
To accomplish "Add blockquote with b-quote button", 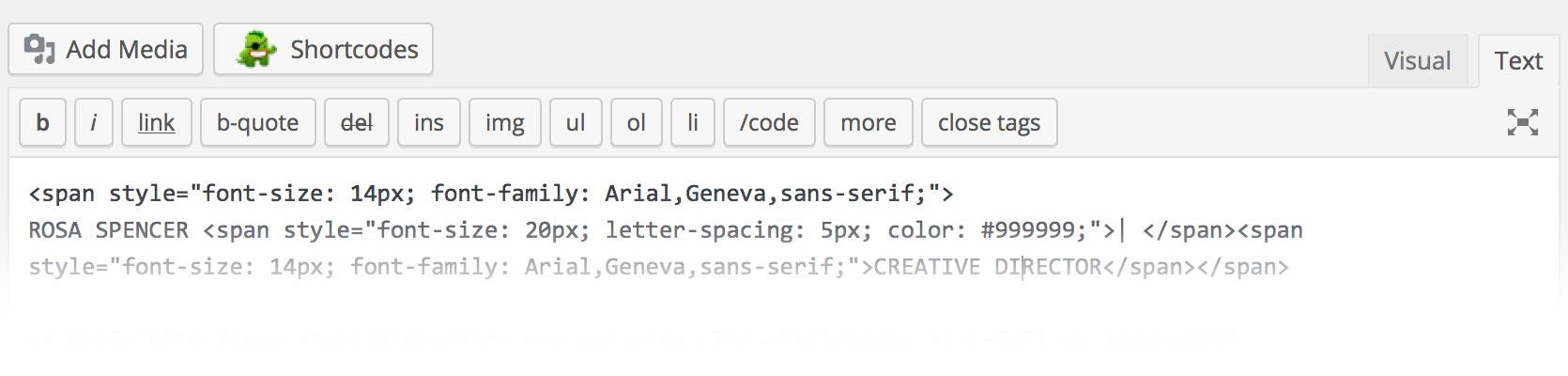I will click(x=257, y=122).
